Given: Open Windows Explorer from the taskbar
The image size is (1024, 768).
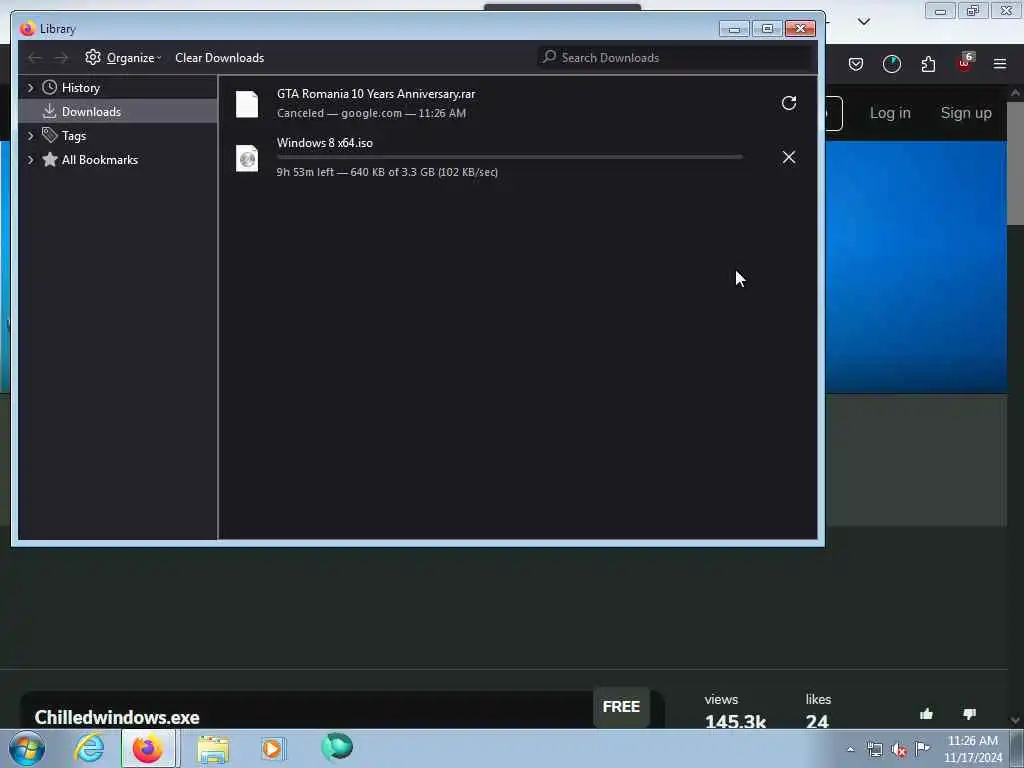Looking at the screenshot, I should click(213, 749).
